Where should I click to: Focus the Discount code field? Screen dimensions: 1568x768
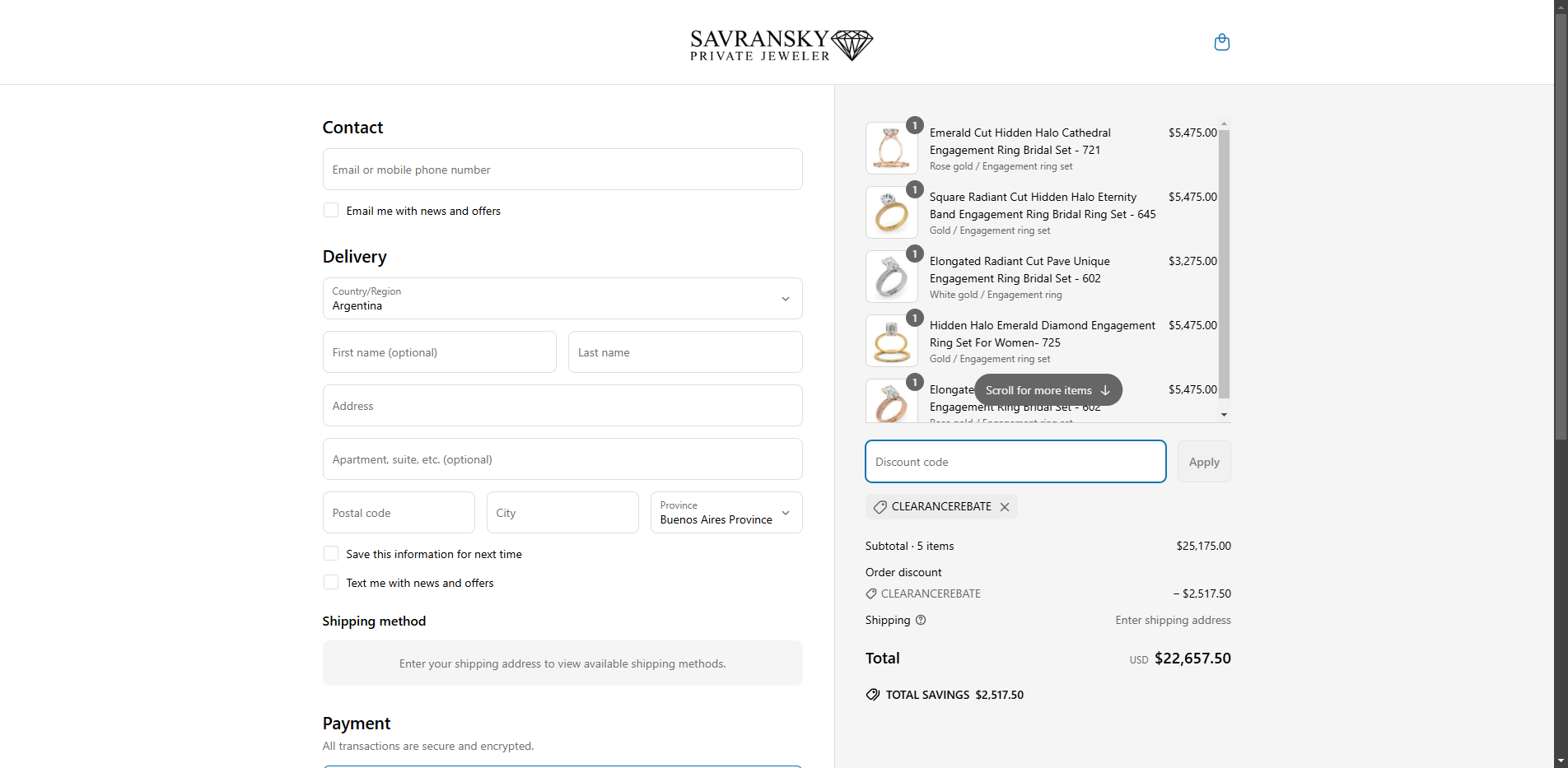(1015, 462)
